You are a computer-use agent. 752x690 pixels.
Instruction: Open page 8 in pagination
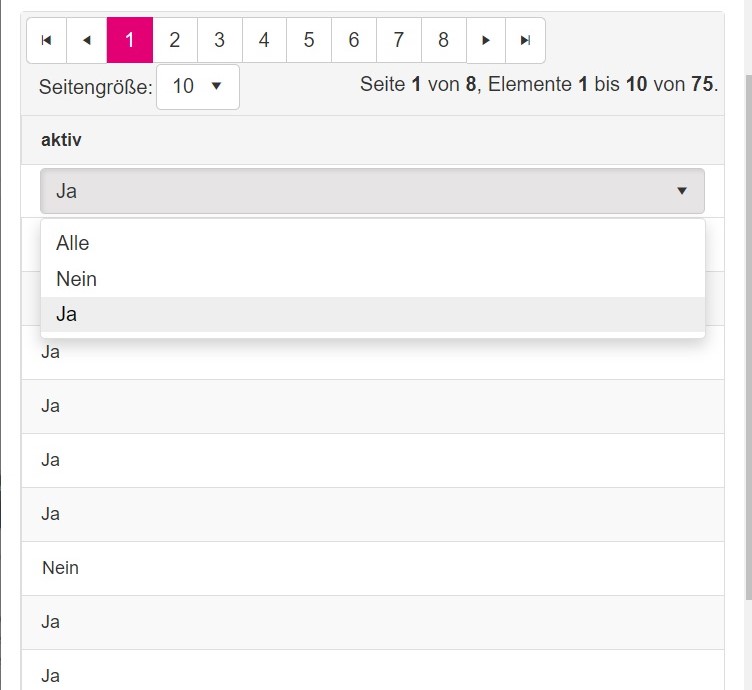pos(443,40)
